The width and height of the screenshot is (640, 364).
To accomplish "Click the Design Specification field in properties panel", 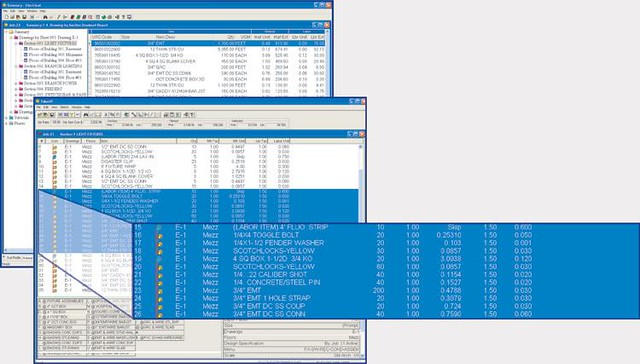I will click(x=291, y=344).
